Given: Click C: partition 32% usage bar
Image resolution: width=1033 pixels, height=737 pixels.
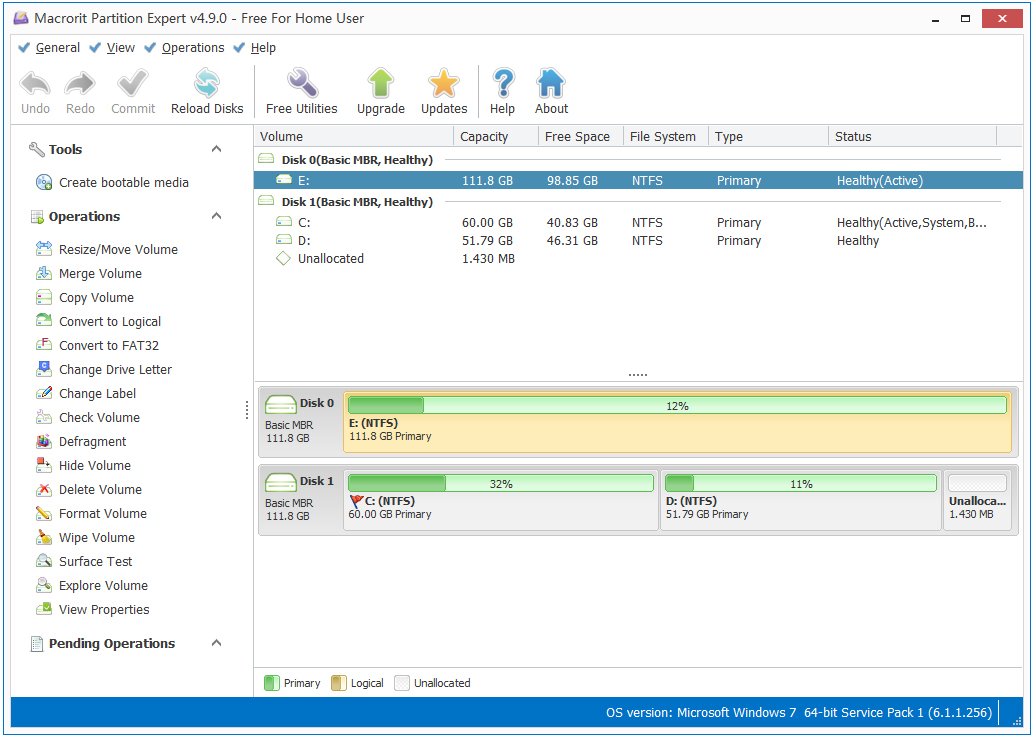Looking at the screenshot, I should click(x=501, y=483).
